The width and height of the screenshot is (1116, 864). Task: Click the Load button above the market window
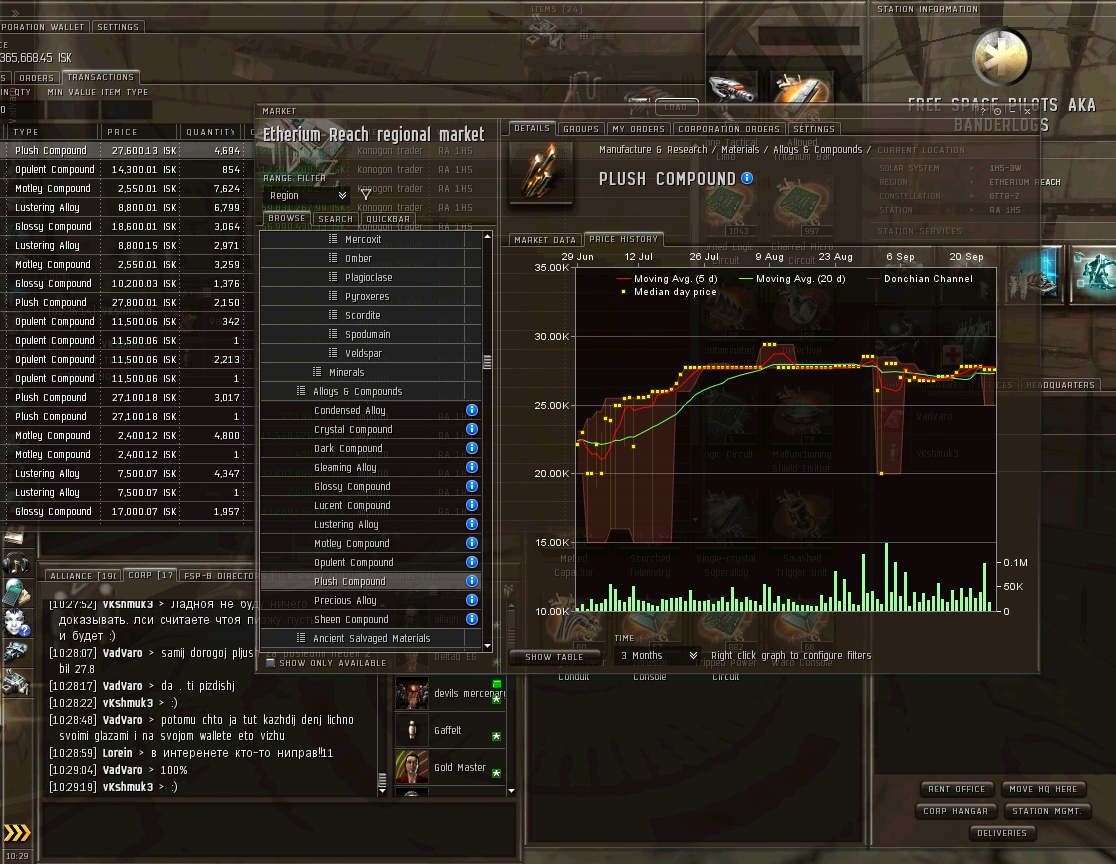click(x=675, y=107)
